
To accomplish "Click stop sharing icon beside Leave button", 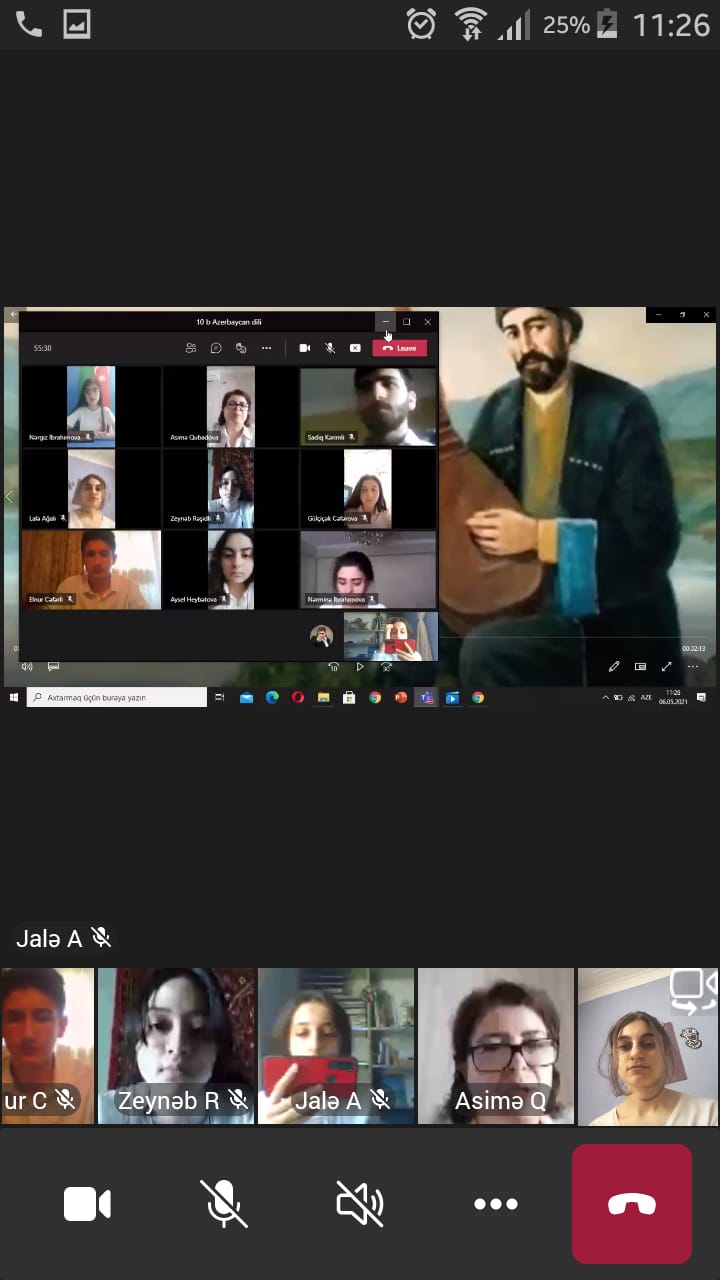I will tap(355, 348).
